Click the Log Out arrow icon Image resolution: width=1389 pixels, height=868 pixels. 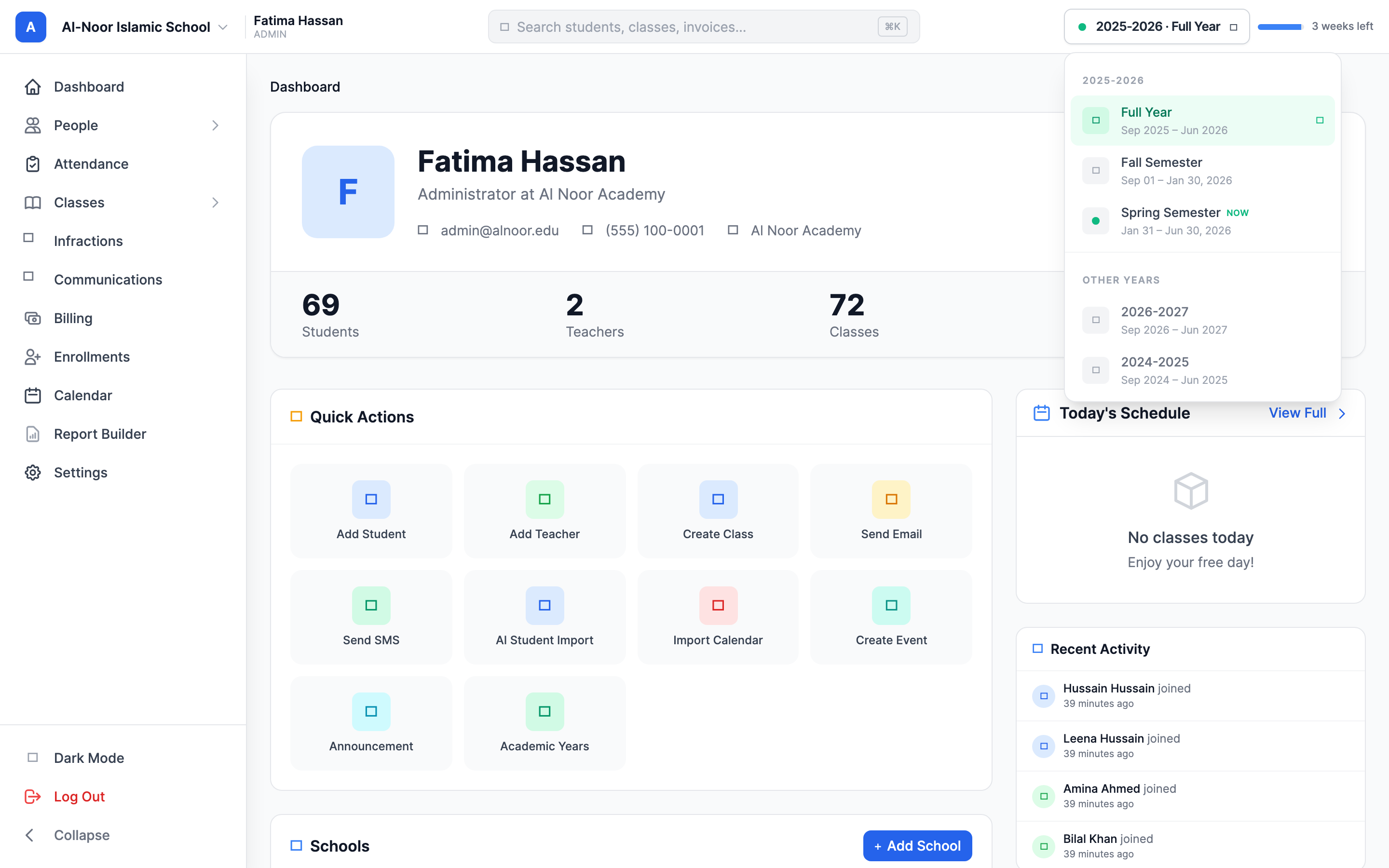point(33,796)
